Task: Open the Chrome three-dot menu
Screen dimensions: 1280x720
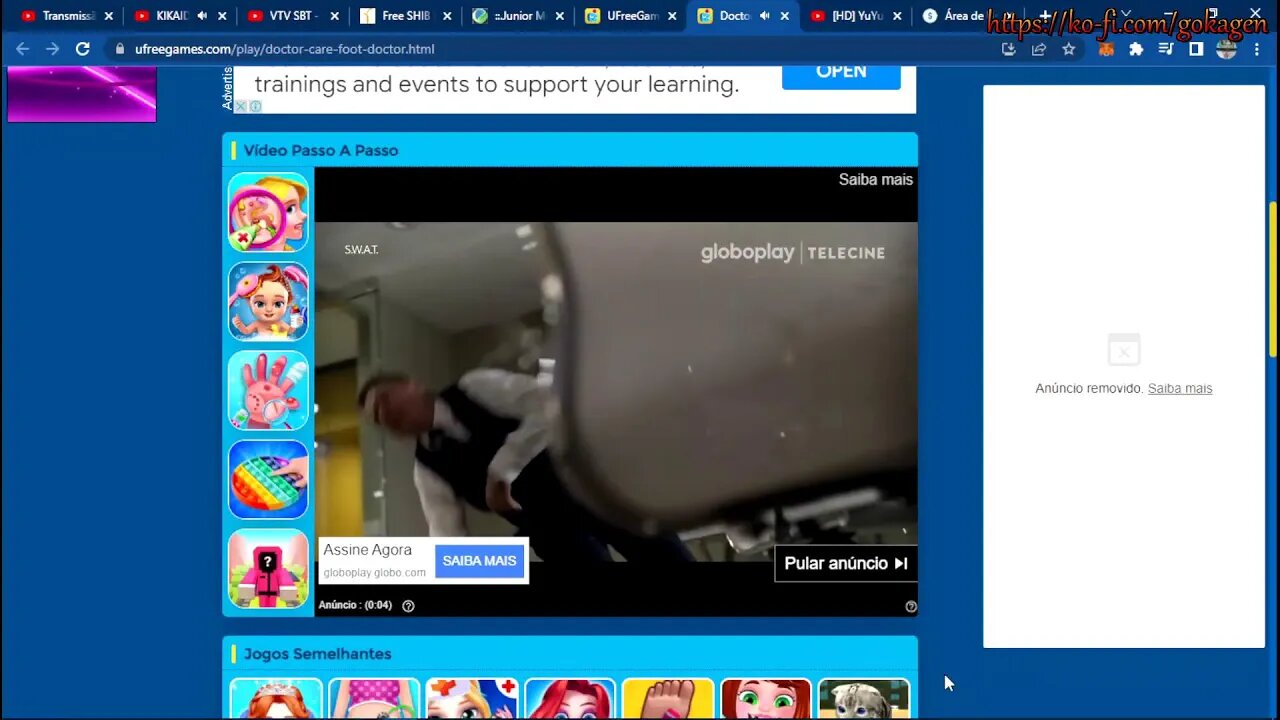Action: [x=1258, y=49]
